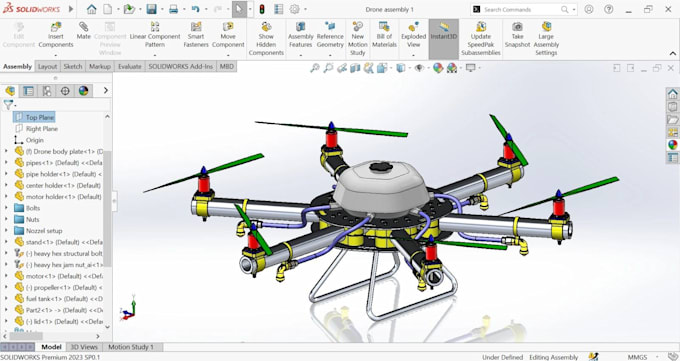
Task: Expand more manager tabs arrow
Action: point(105,91)
